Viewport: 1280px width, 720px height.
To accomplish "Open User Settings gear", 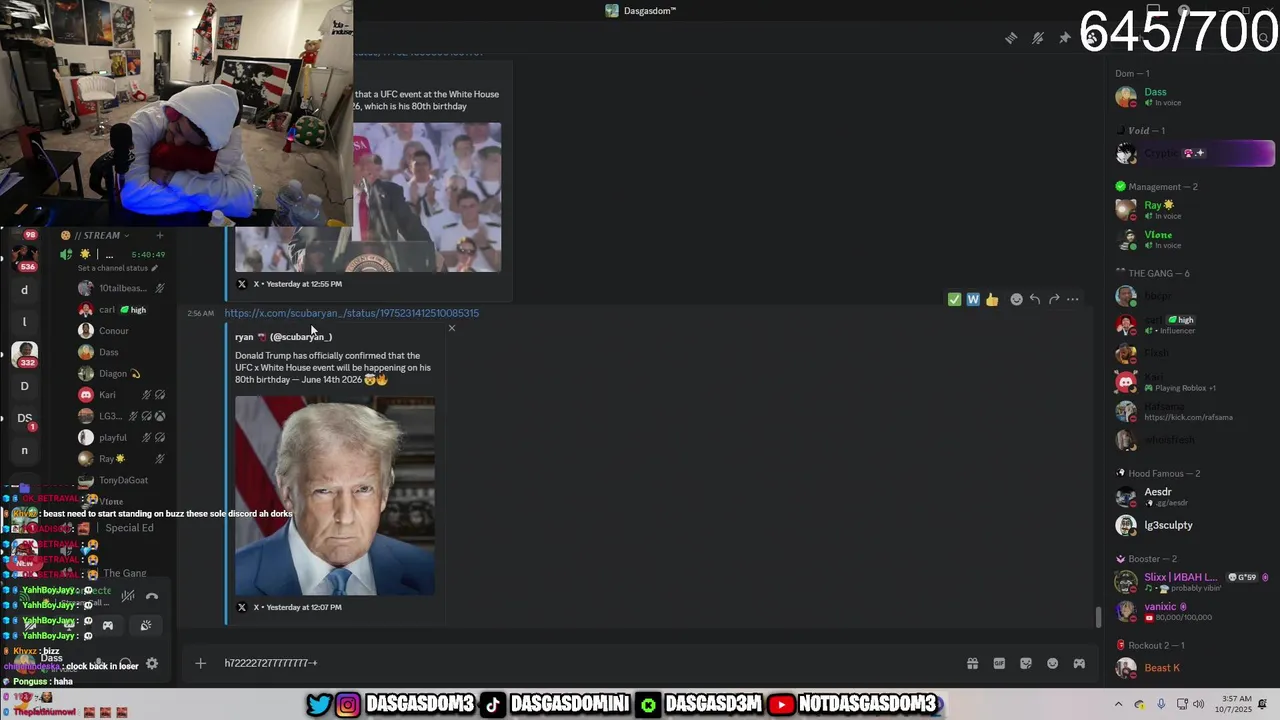I will 152,663.
